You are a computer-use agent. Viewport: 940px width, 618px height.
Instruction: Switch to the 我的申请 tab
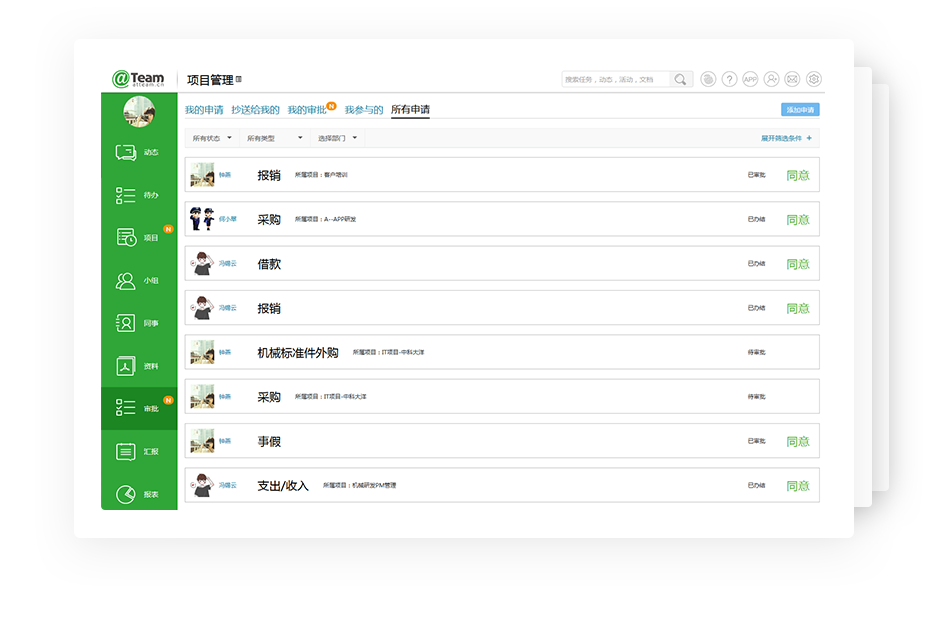[204, 110]
